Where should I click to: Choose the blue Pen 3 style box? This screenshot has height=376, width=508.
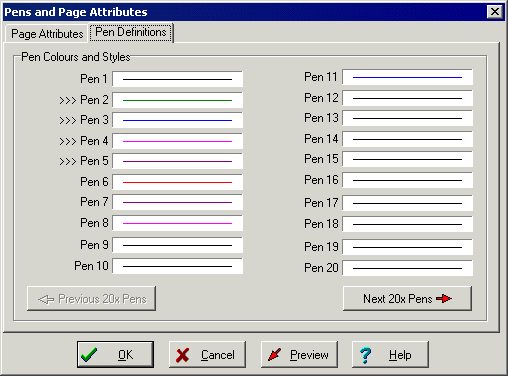click(177, 120)
